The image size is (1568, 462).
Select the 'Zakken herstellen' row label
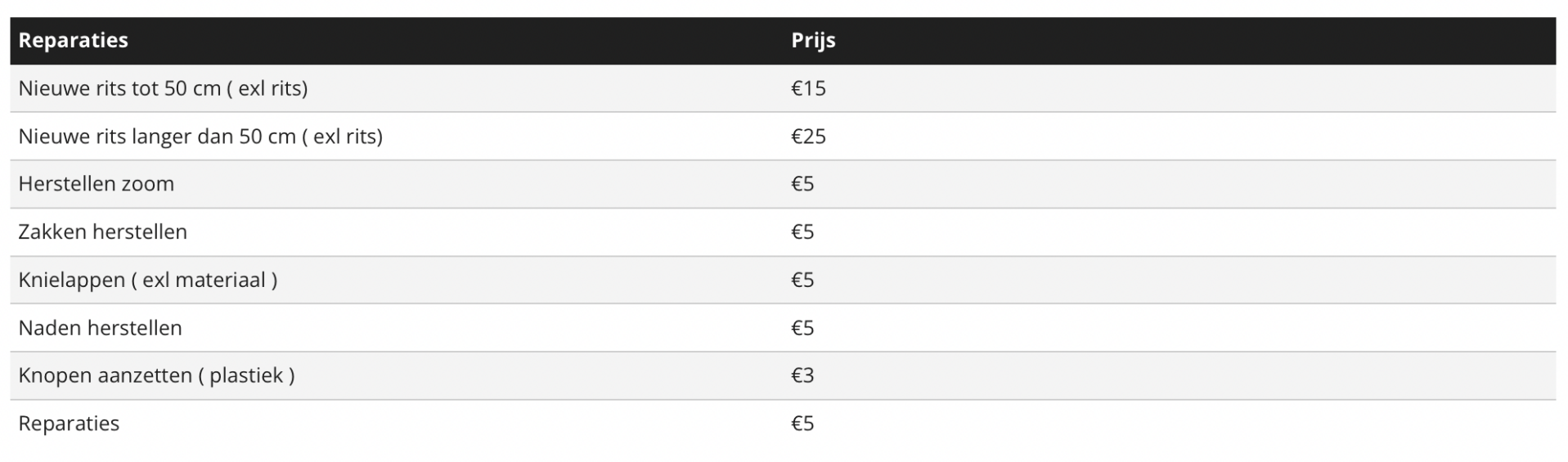[102, 232]
